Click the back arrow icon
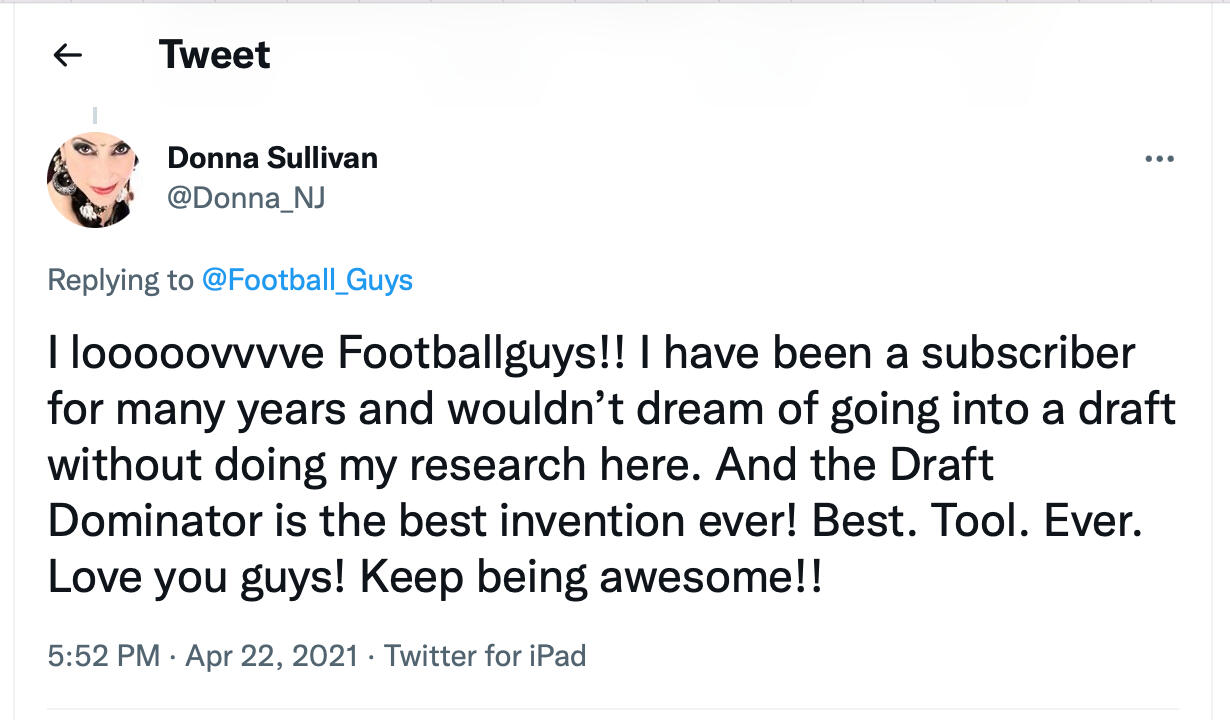Image resolution: width=1230 pixels, height=720 pixels. coord(68,55)
